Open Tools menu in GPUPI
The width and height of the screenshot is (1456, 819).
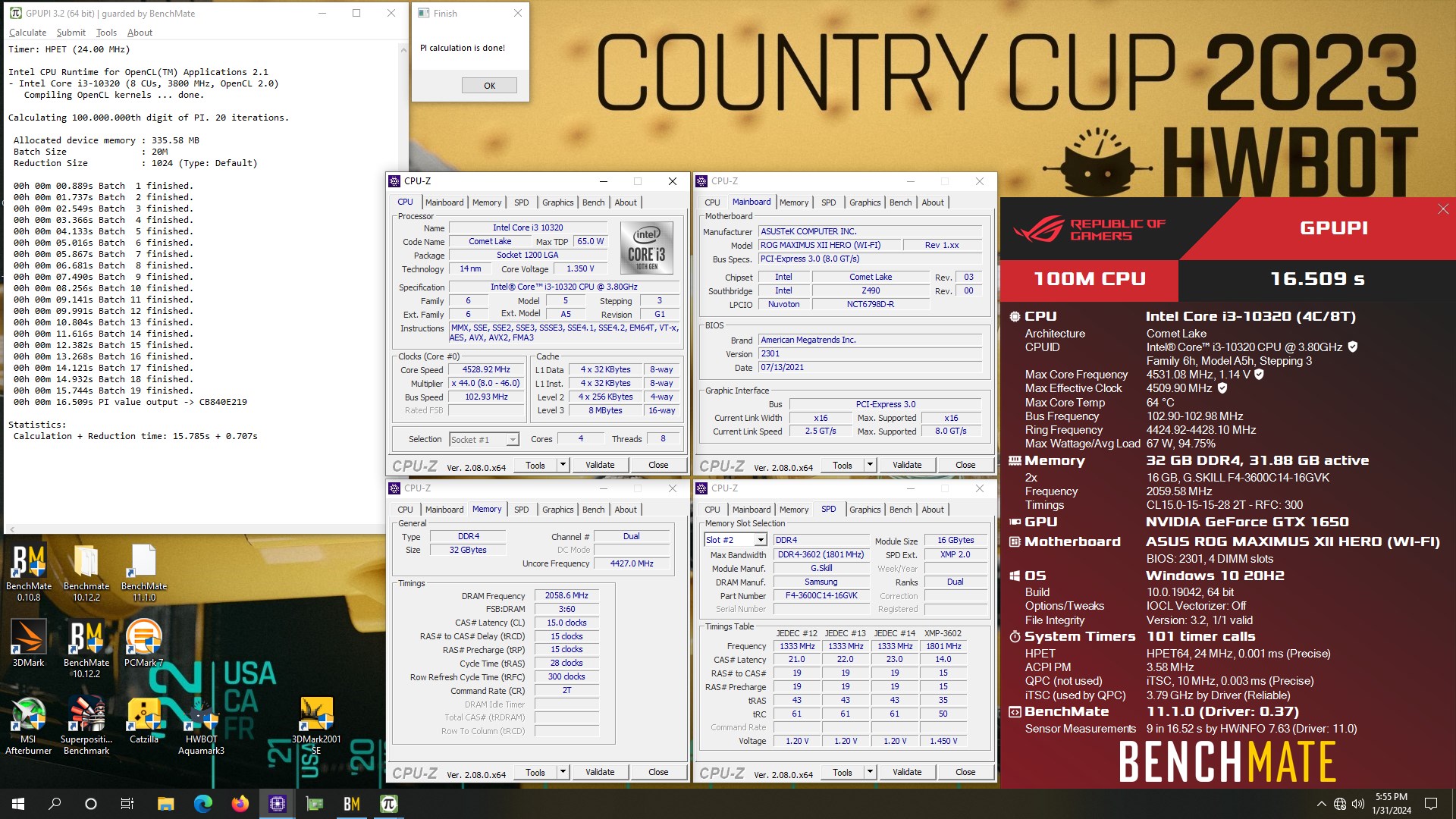[x=106, y=33]
